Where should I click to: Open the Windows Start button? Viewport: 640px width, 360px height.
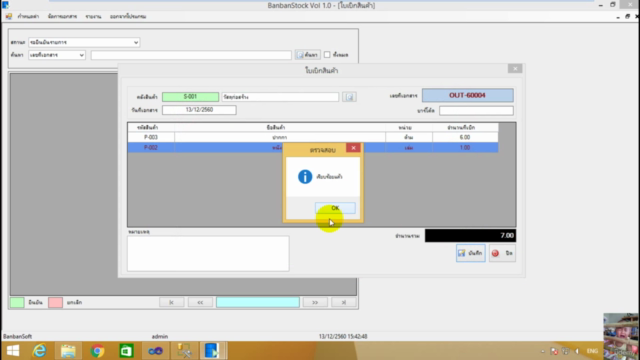coord(13,351)
